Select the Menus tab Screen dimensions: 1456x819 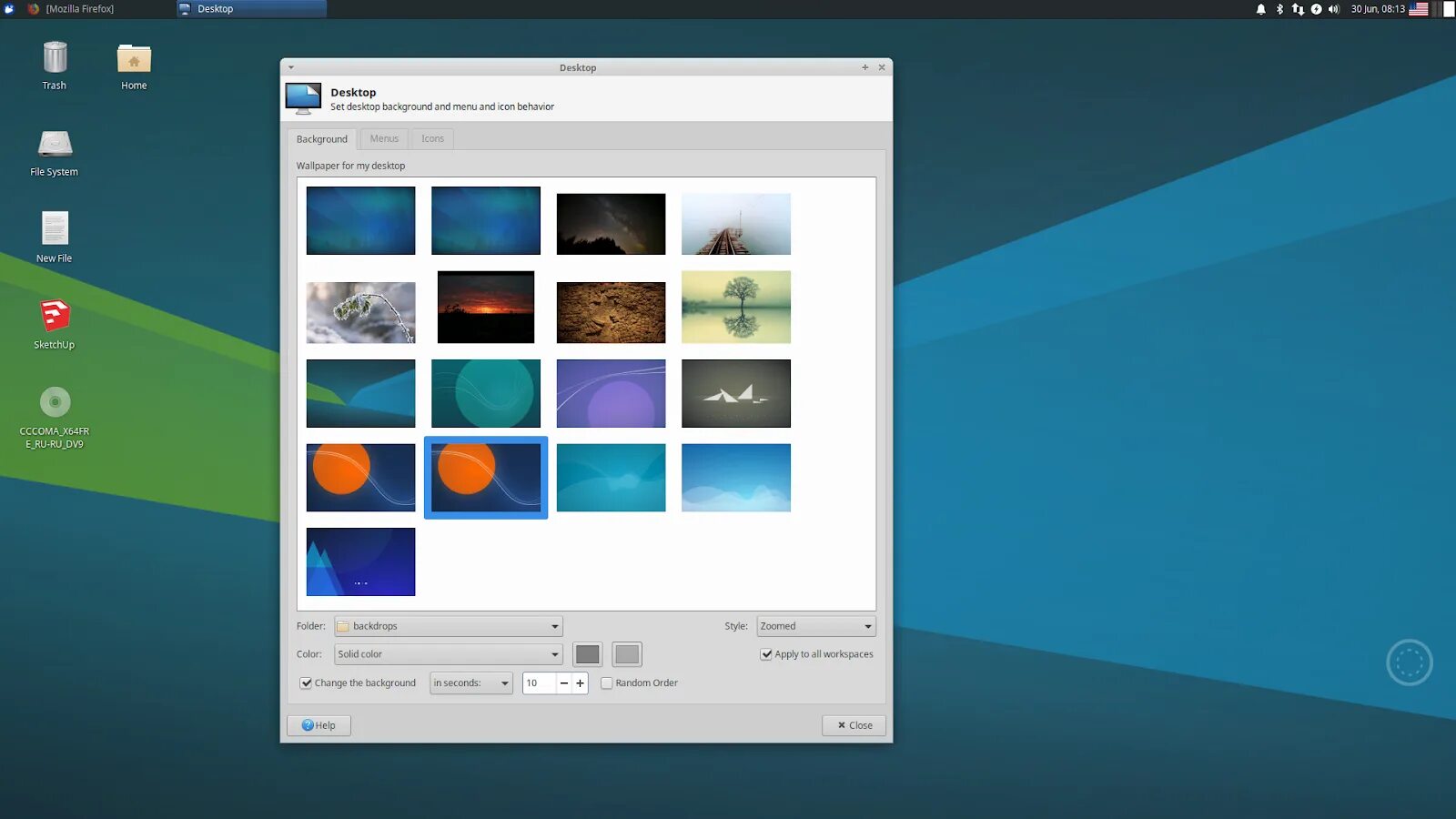(x=383, y=138)
